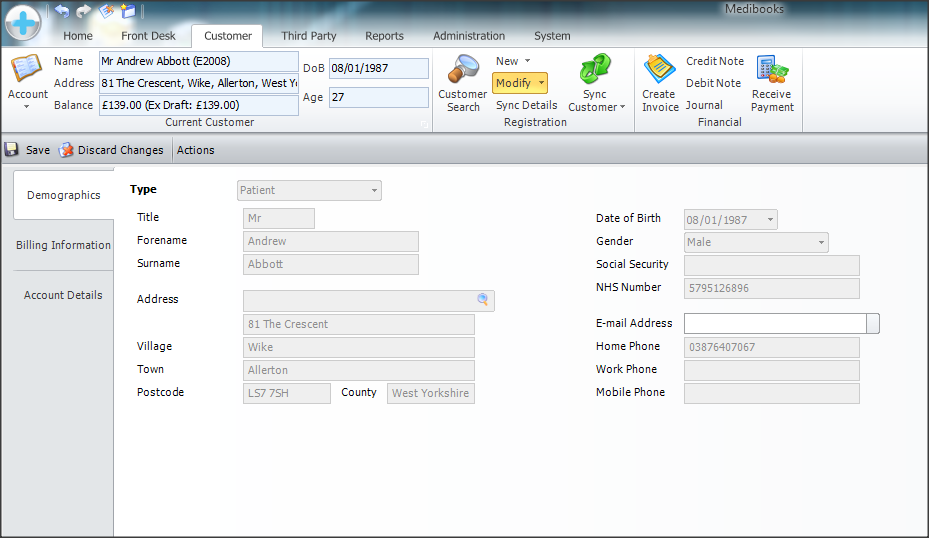This screenshot has width=929, height=538.
Task: Open the Actions menu in toolbar
Action: point(196,150)
